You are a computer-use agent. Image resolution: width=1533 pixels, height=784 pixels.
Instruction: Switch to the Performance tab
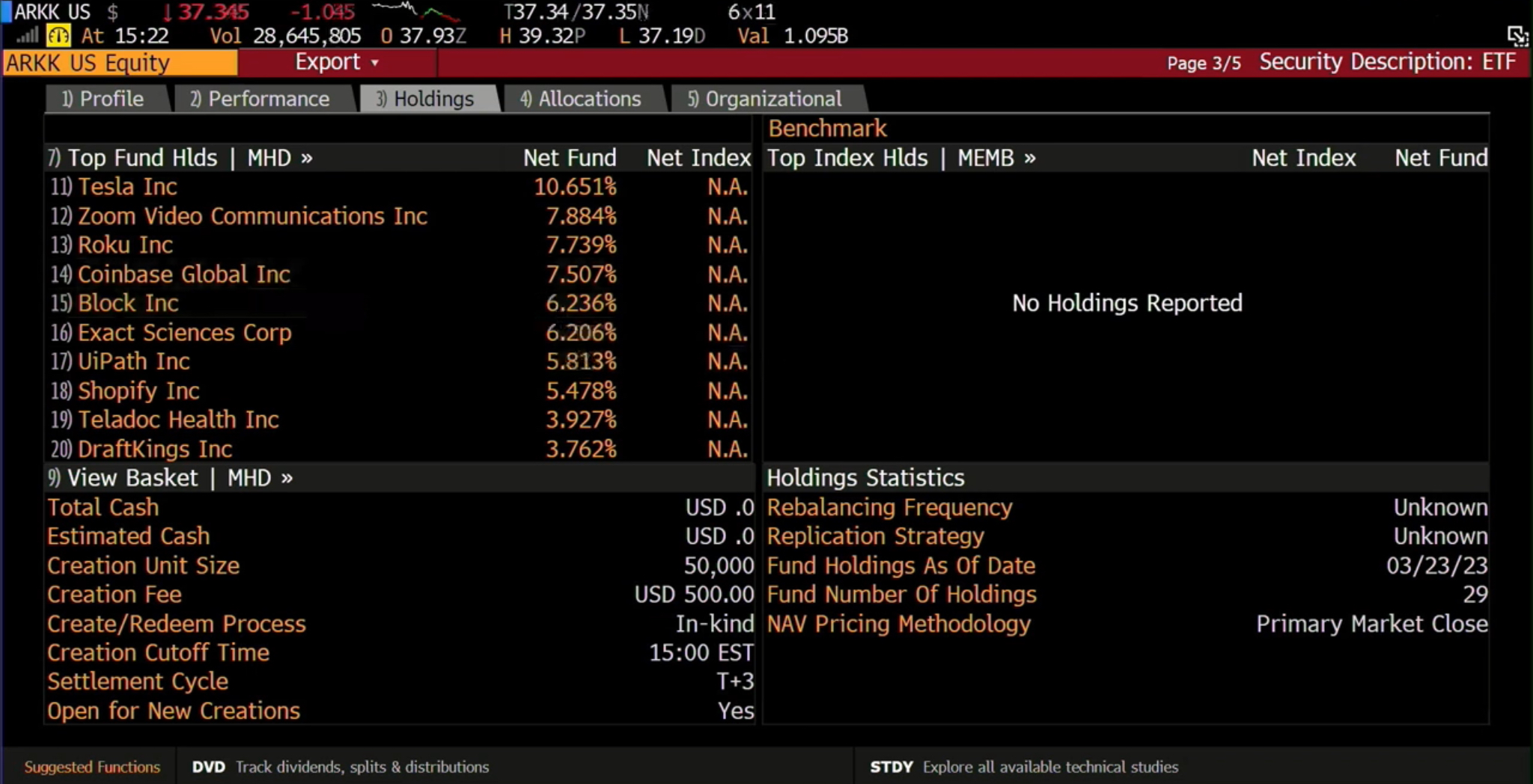(x=260, y=99)
